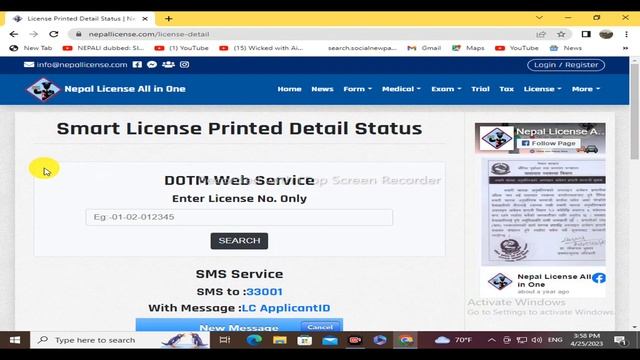Click the Facebook icon on the sidebar post
Screen dimensions: 640x360
click(599, 278)
